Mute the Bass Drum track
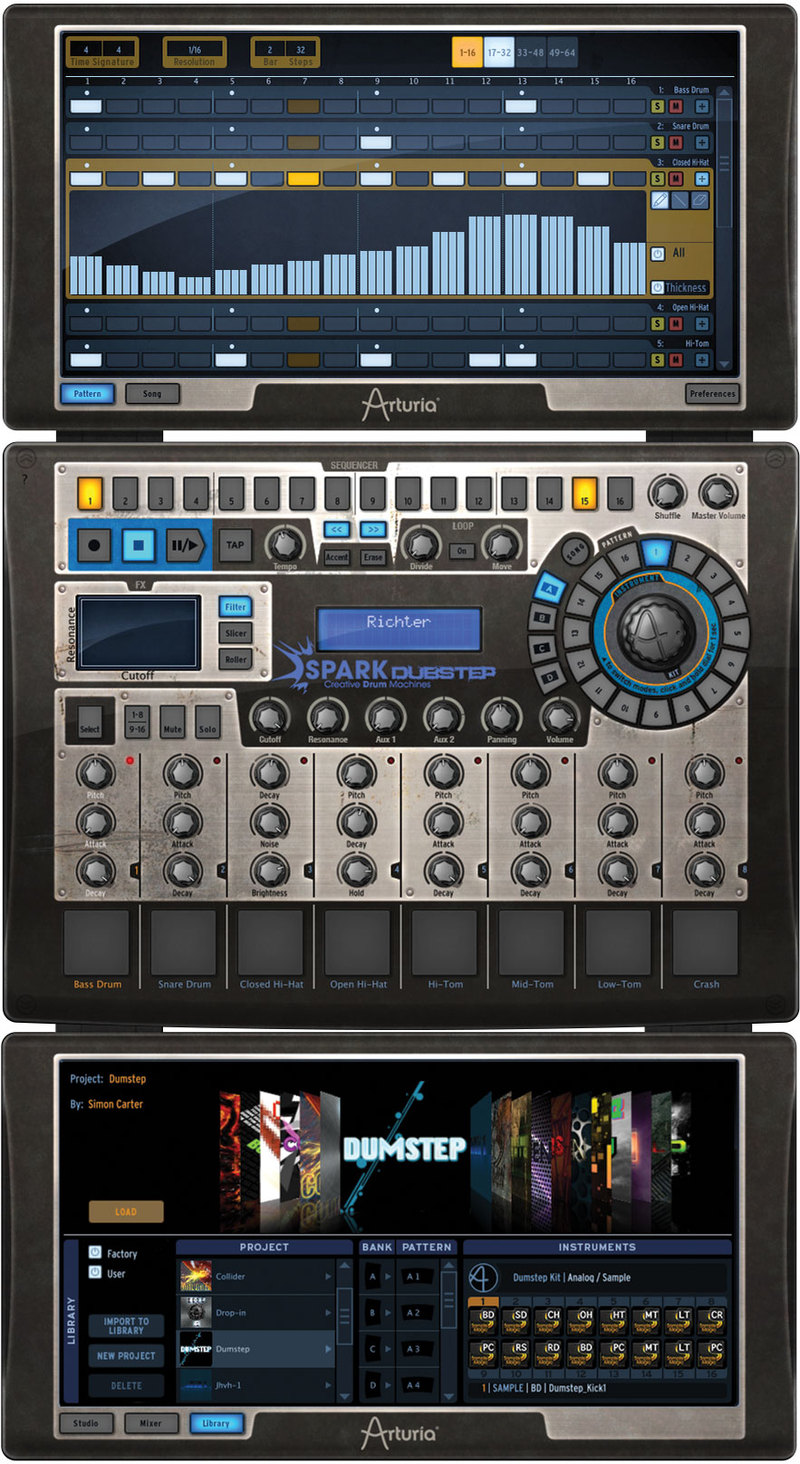 point(676,106)
